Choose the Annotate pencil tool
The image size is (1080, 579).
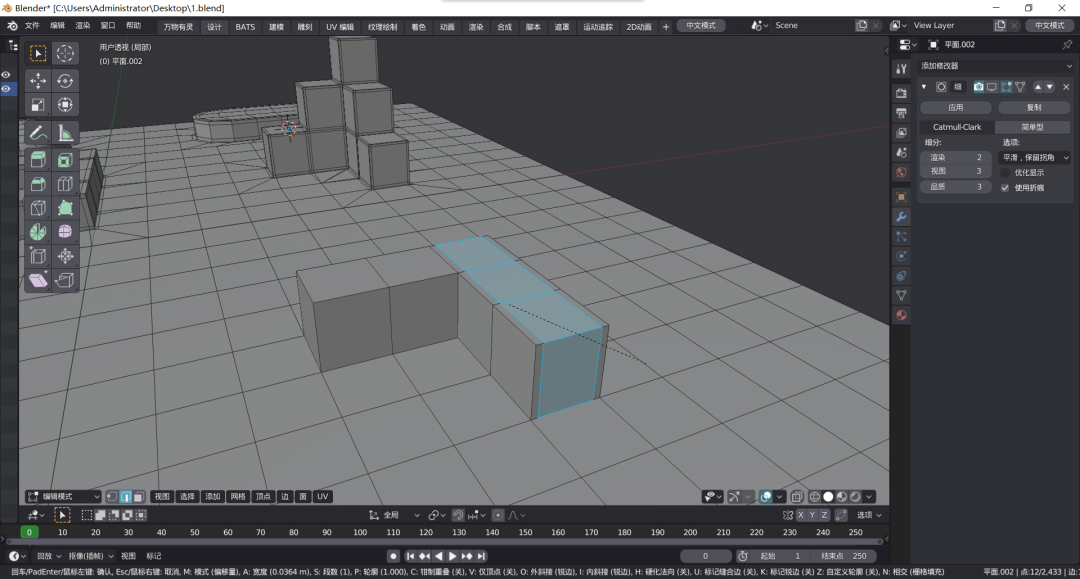[x=38, y=133]
